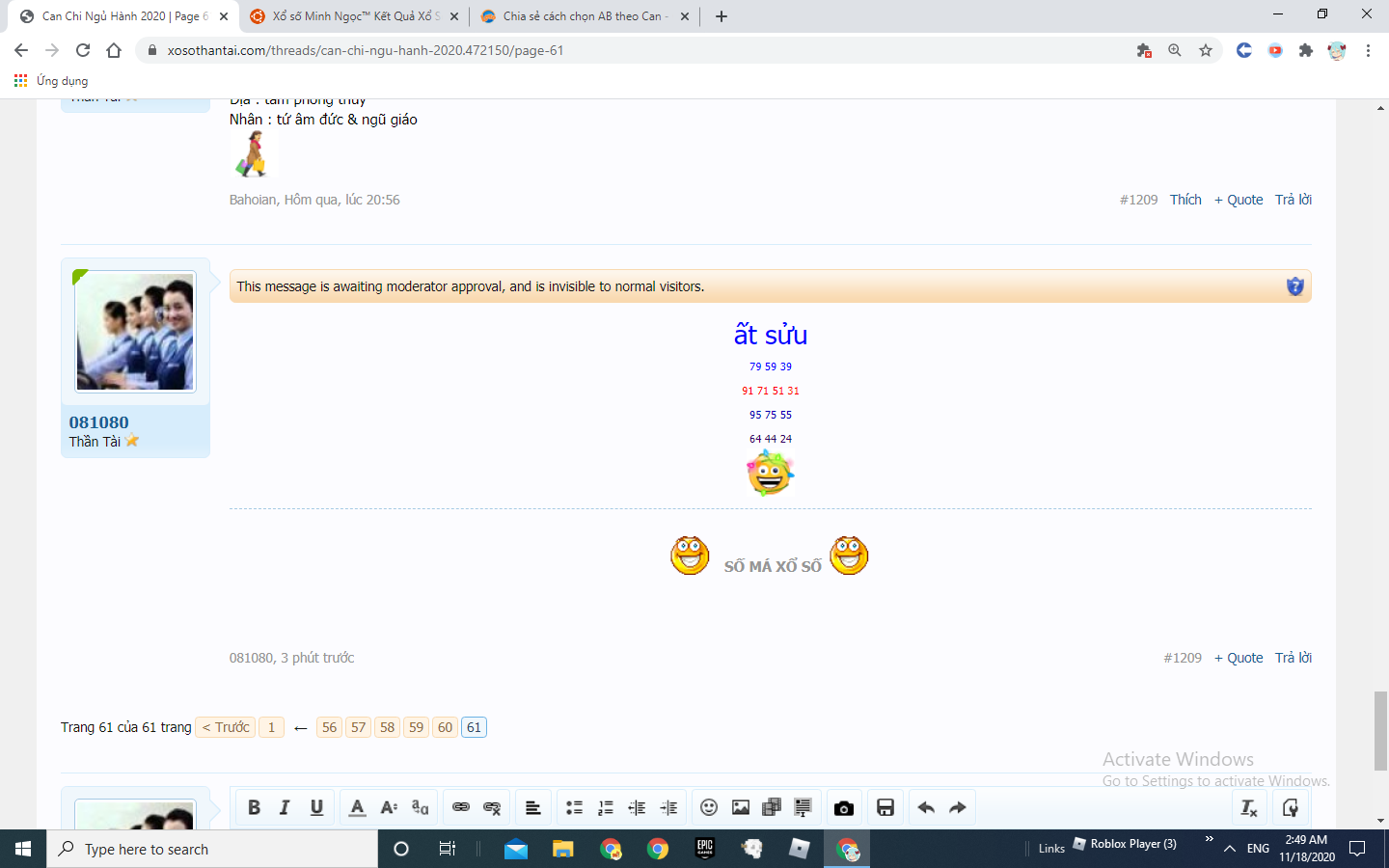Click the remove formatting icon
Image resolution: width=1389 pixels, height=868 pixels.
pyautogui.click(x=1249, y=807)
